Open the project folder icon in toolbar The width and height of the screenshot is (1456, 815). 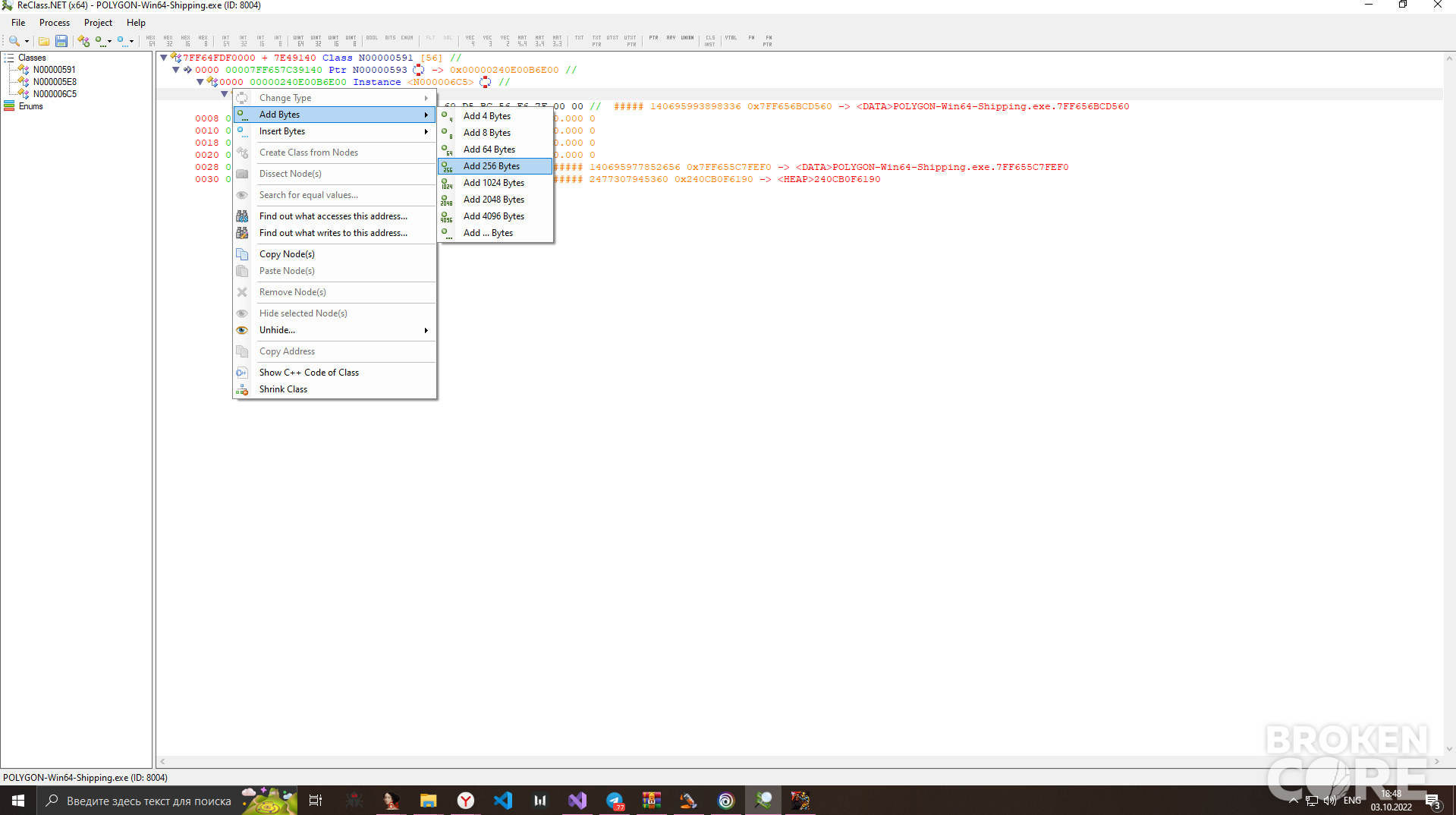[x=44, y=41]
